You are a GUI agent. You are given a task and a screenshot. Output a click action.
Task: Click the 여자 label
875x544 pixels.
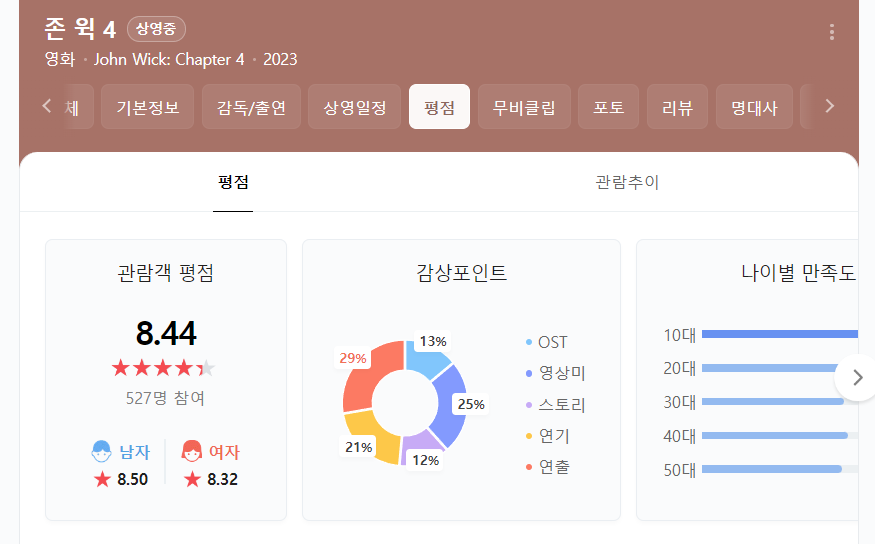224,451
